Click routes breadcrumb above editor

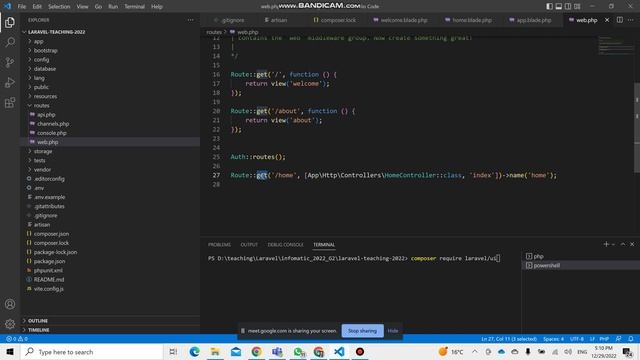click(x=213, y=32)
